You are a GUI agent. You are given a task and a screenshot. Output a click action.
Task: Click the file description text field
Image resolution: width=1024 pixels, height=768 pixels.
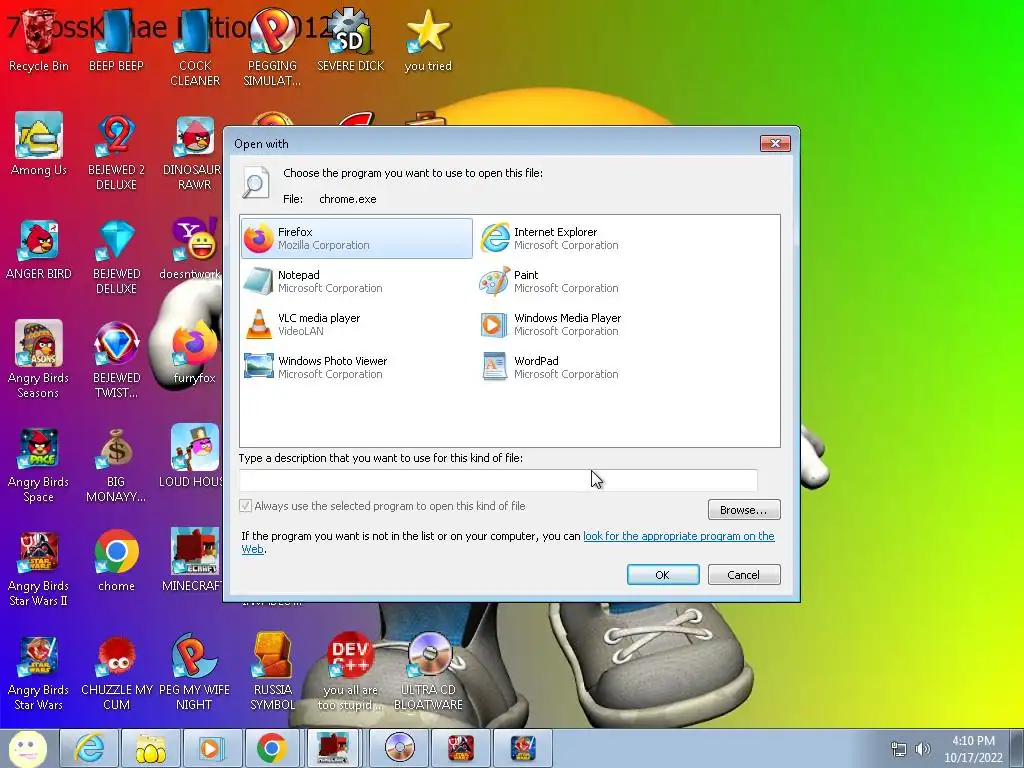(498, 480)
